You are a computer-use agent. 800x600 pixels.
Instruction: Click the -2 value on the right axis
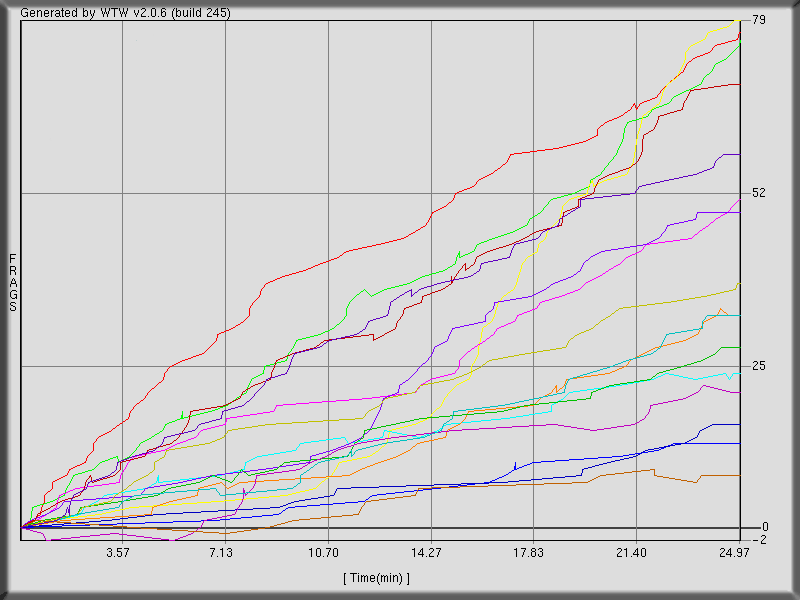759,540
